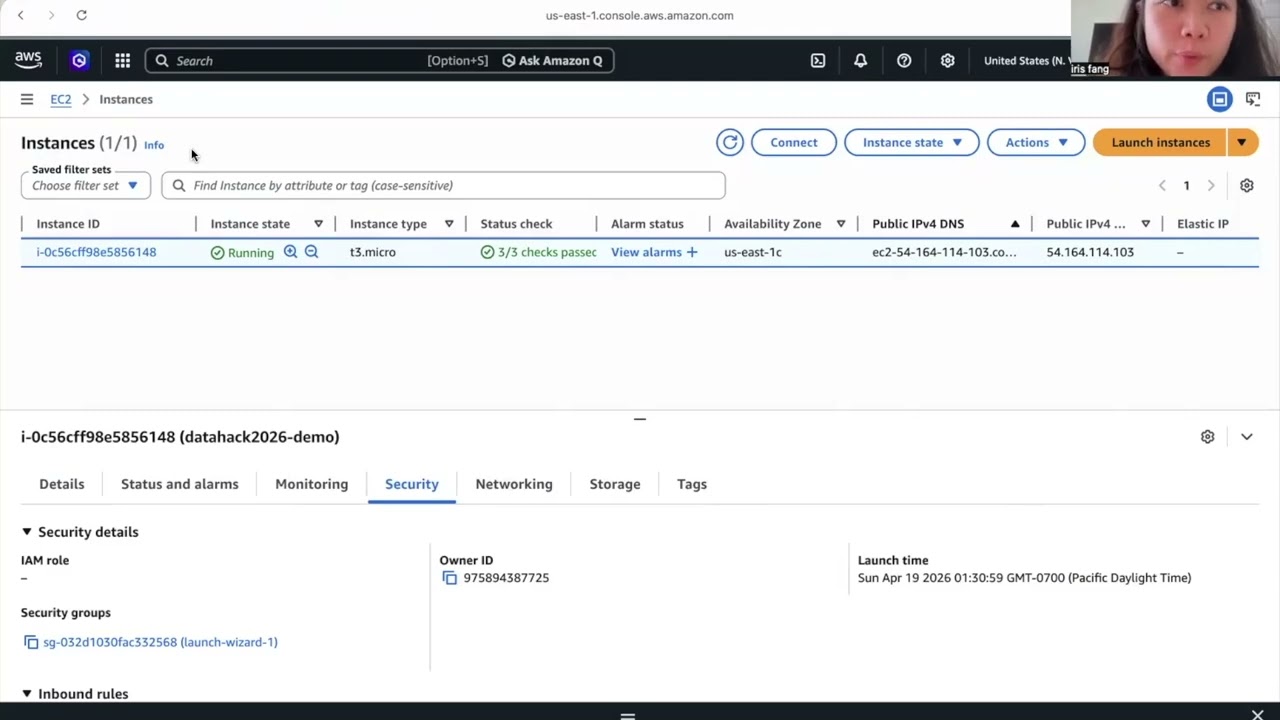Copy the security group ID
This screenshot has height=720, width=1280.
(31, 642)
